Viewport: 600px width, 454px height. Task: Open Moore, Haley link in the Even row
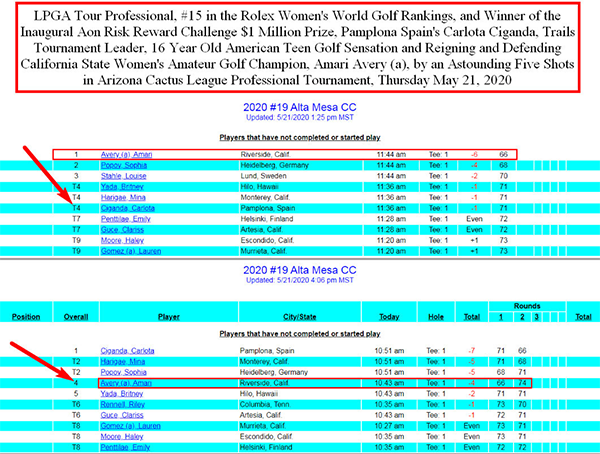point(122,436)
